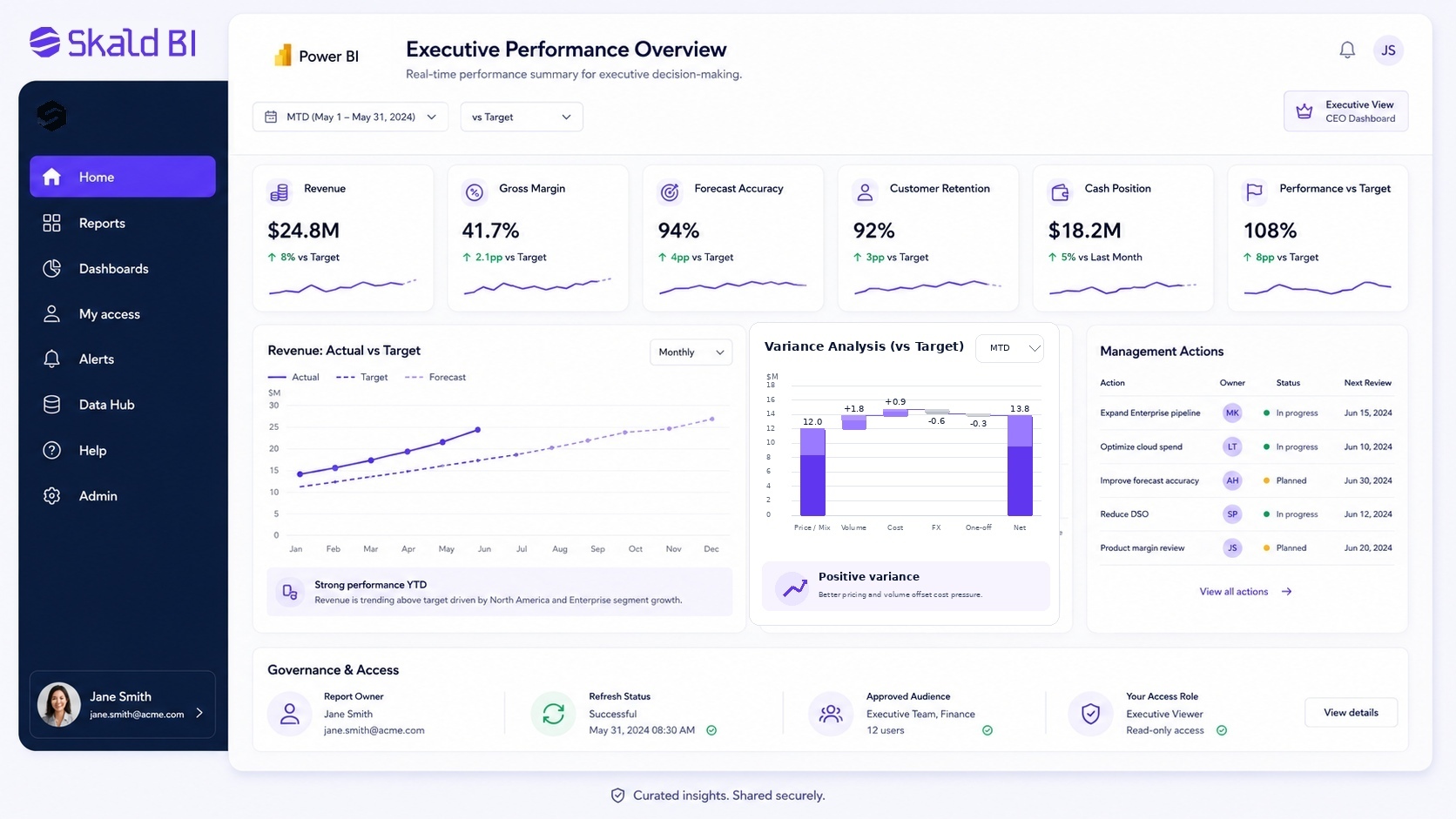The height and width of the screenshot is (819, 1456).
Task: Expand the Jane Smith profile chevron
Action: point(199,713)
